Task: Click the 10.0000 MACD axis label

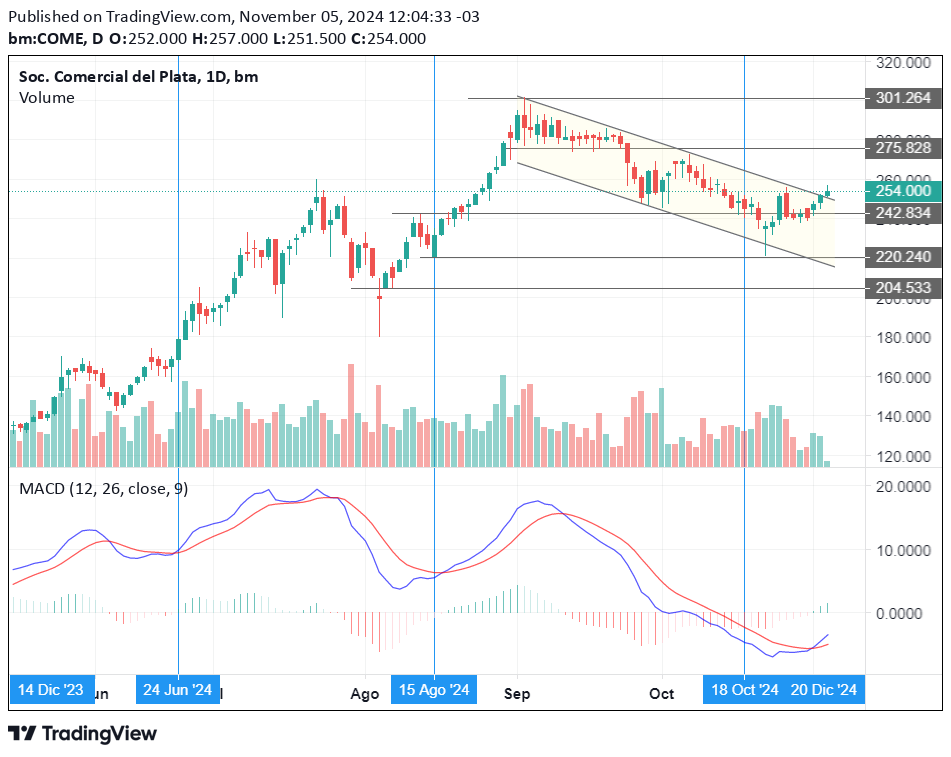Action: (903, 551)
